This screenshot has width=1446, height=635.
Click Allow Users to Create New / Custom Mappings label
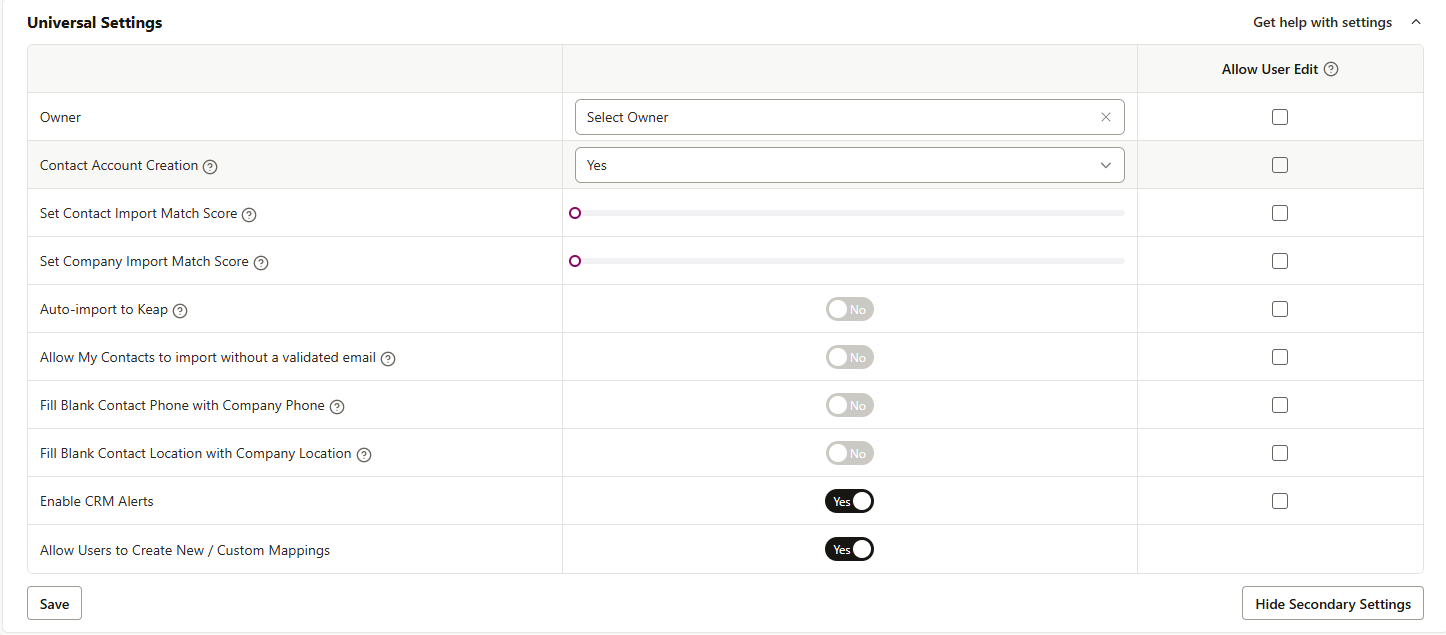click(x=185, y=550)
